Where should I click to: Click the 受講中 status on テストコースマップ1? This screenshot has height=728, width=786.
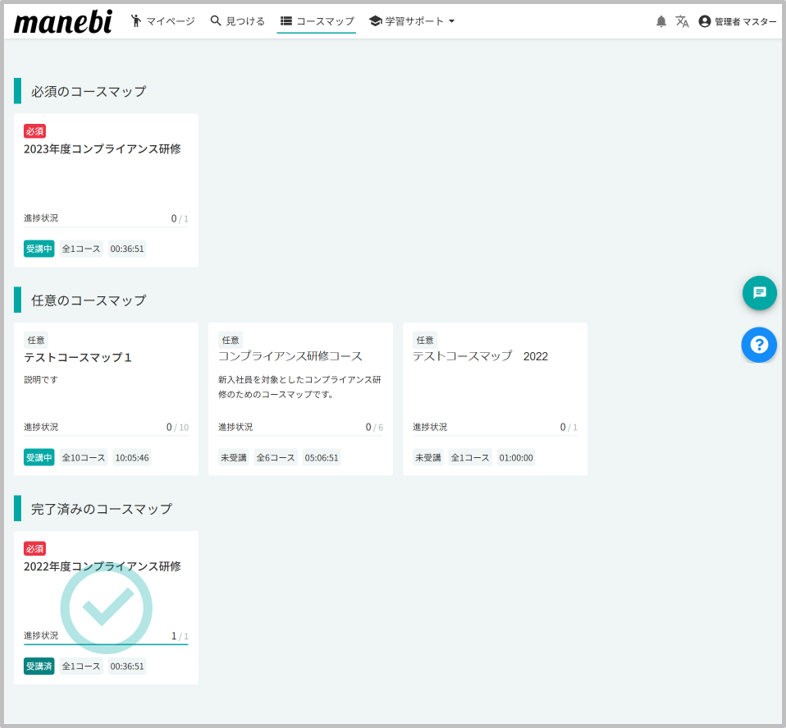click(x=39, y=457)
